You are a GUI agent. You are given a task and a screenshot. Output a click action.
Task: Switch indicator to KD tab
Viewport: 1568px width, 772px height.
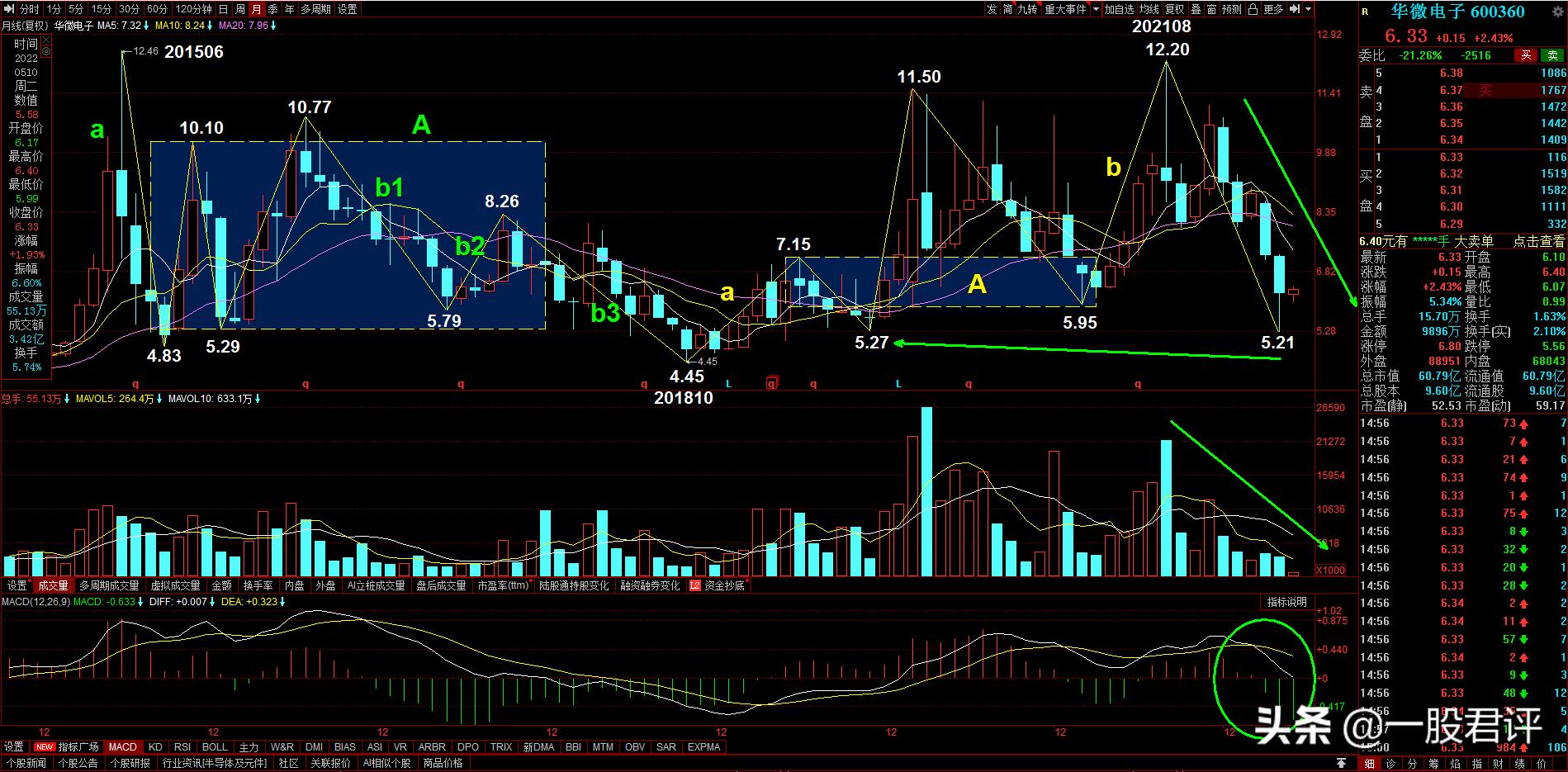pyautogui.click(x=155, y=747)
